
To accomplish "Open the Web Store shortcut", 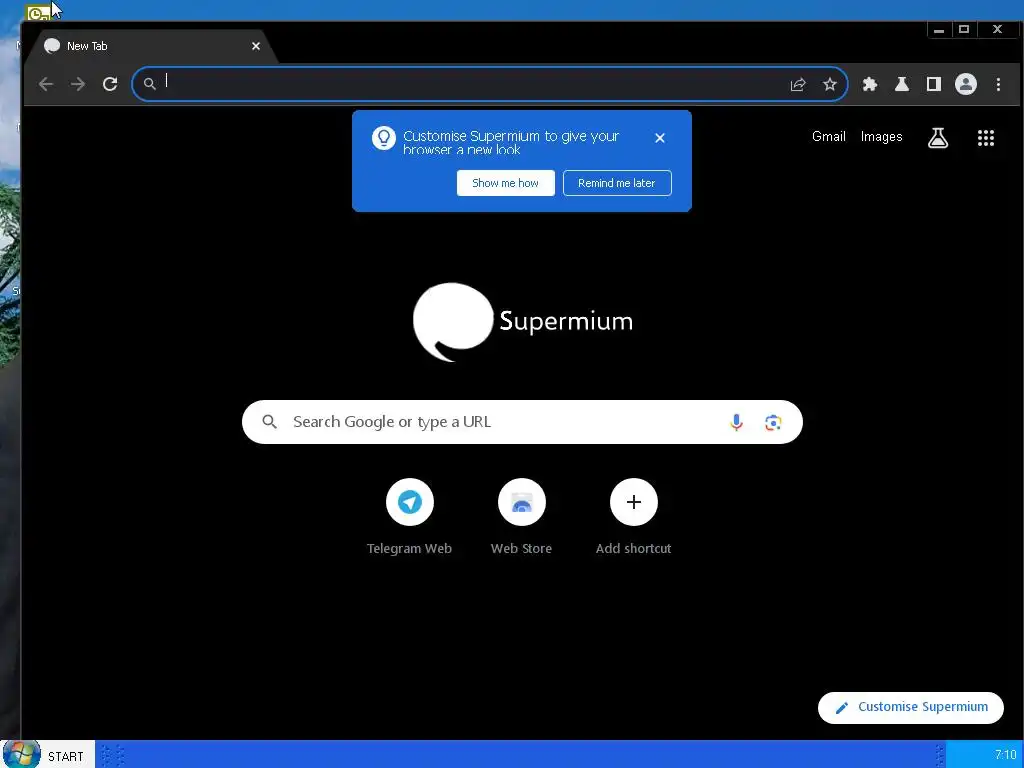I will pos(521,517).
